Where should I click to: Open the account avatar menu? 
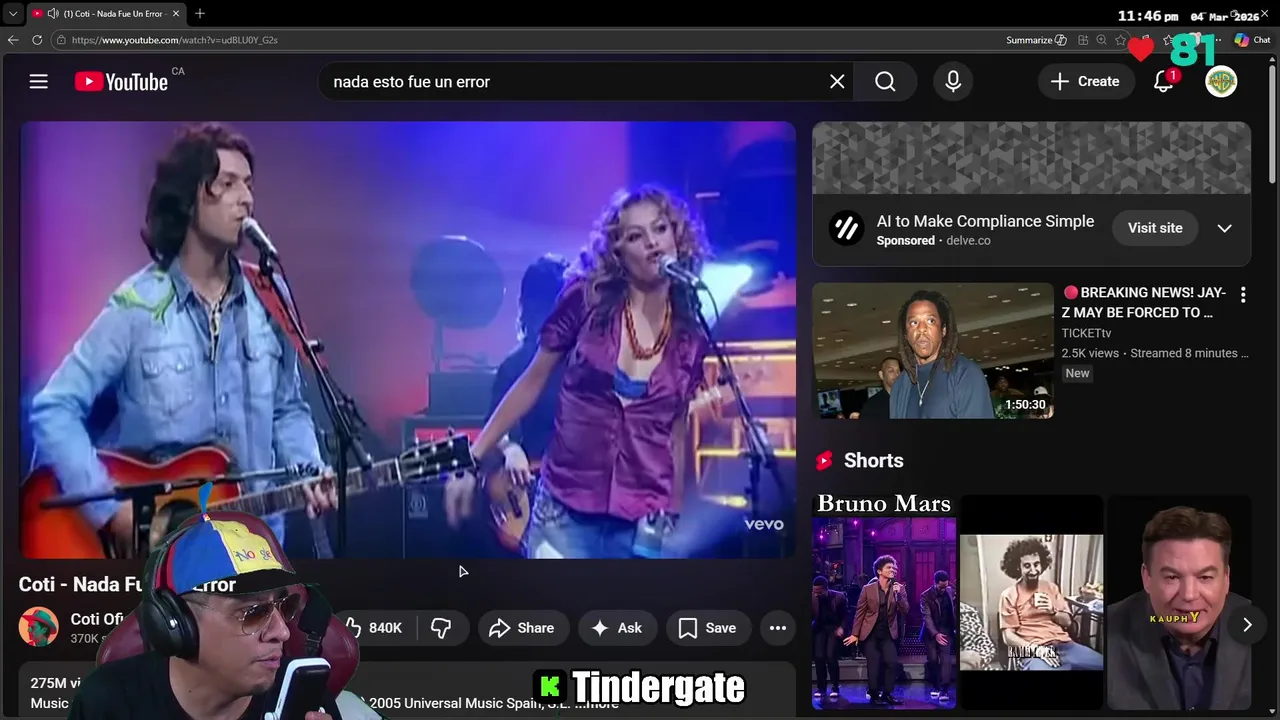point(1221,82)
